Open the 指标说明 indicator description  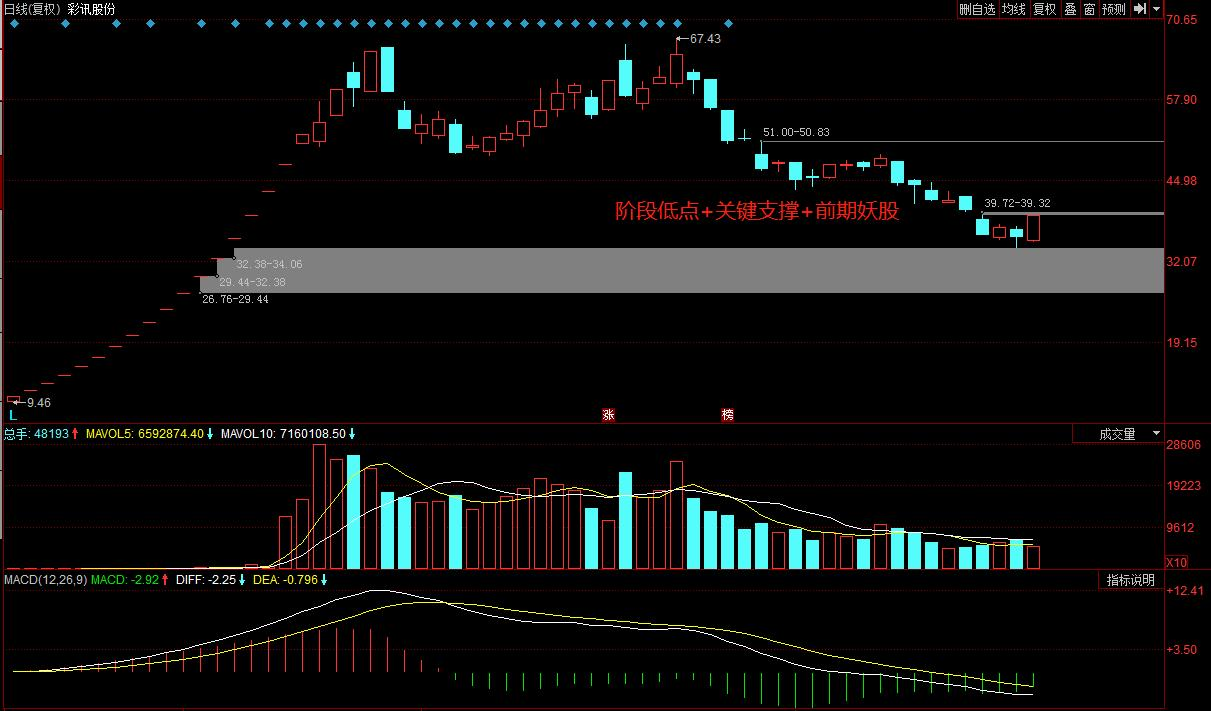[x=1130, y=580]
